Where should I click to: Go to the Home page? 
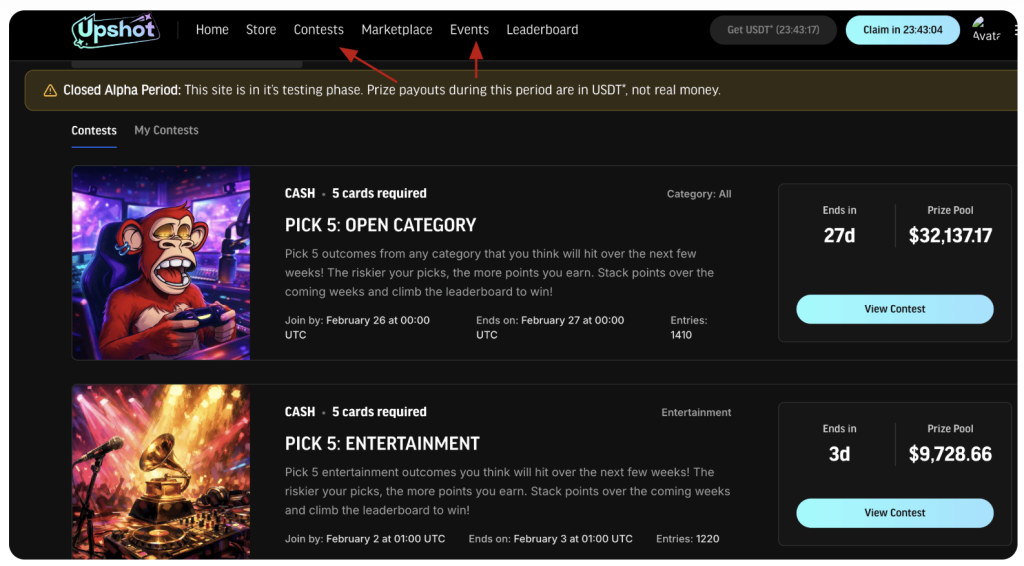[x=212, y=29]
